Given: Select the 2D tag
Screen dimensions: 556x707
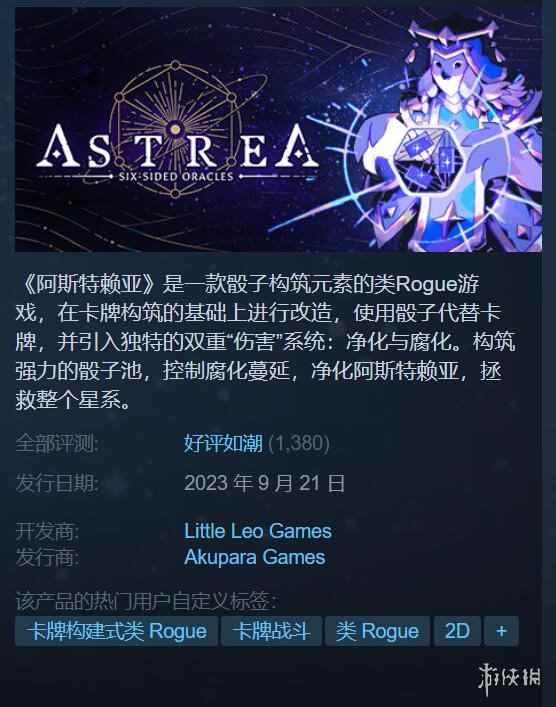Looking at the screenshot, I should [x=457, y=631].
